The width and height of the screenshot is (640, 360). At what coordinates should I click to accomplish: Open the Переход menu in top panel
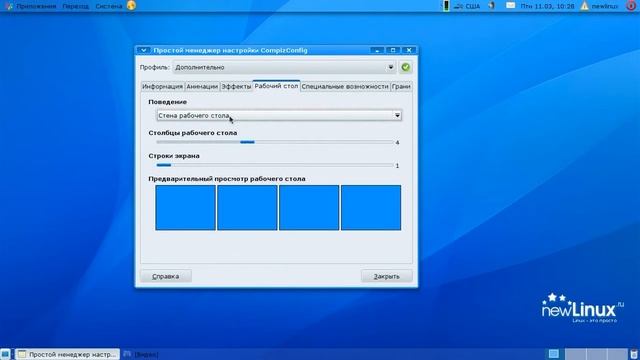click(x=76, y=6)
